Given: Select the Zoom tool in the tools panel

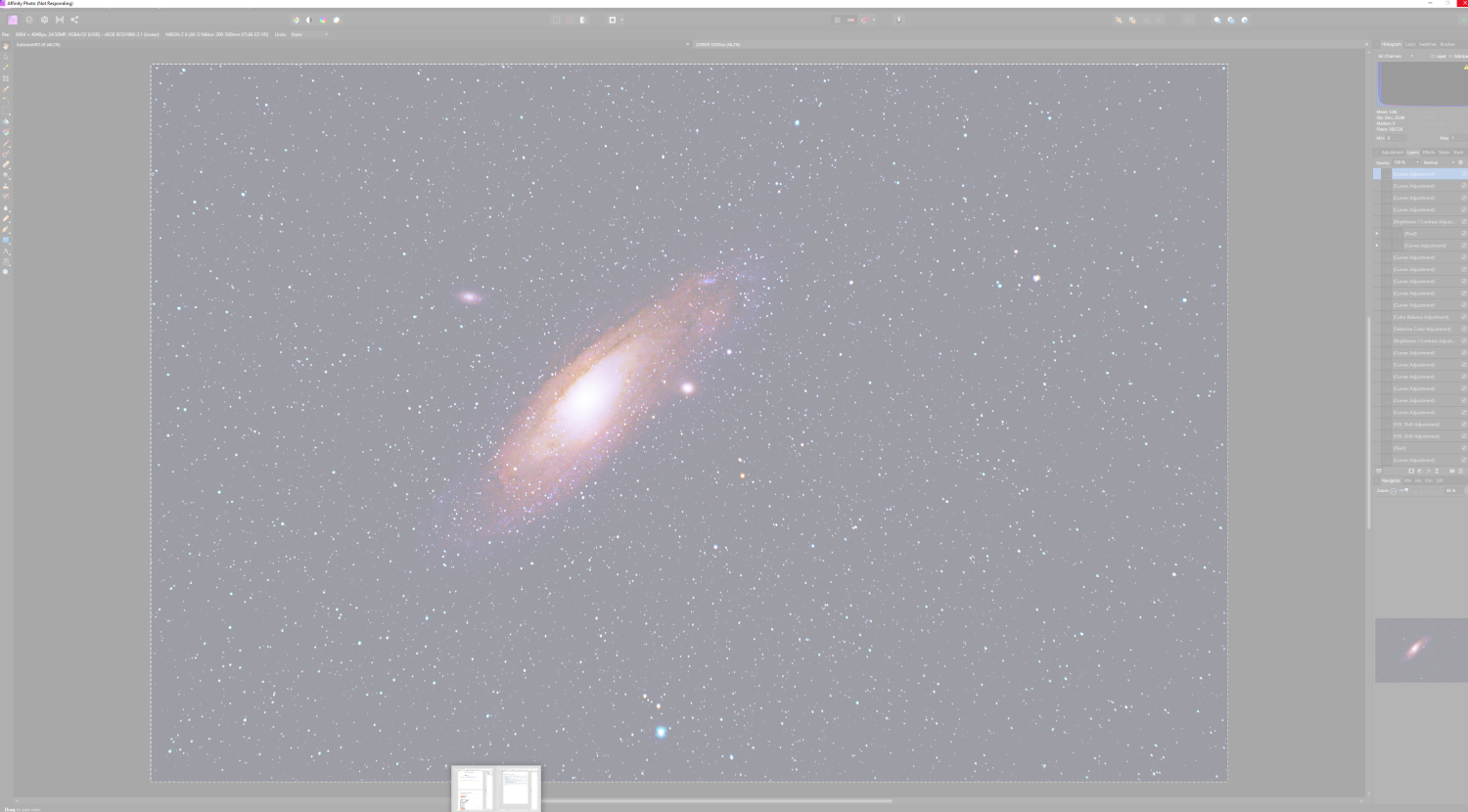Looking at the screenshot, I should click(6, 272).
